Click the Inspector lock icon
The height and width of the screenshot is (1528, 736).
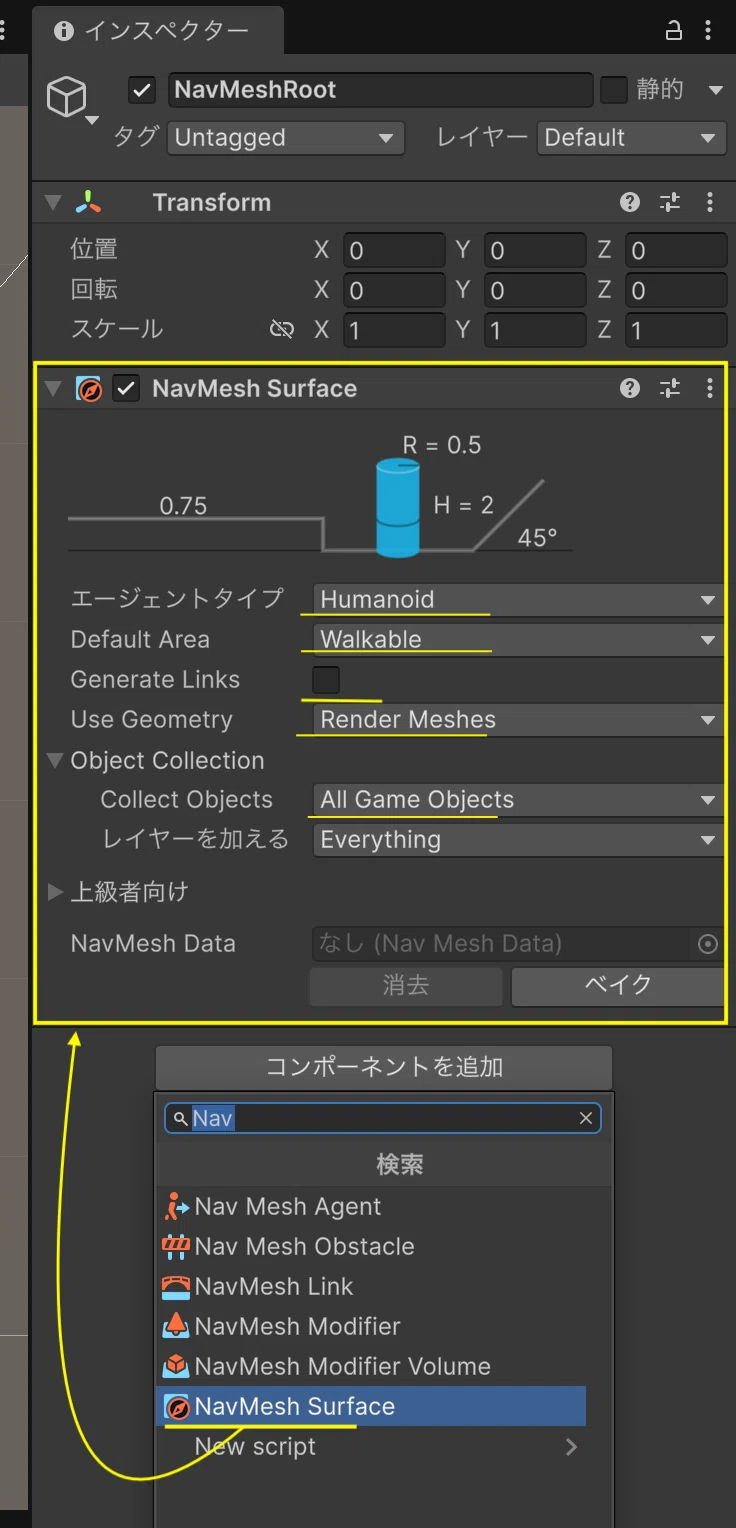click(674, 30)
